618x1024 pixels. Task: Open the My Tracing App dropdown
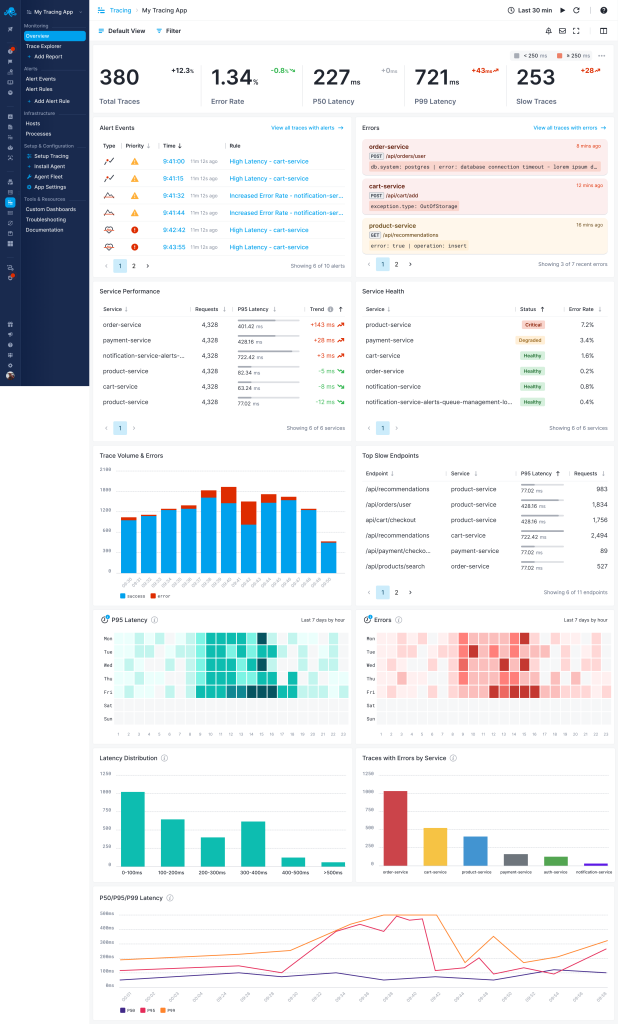tap(54, 12)
